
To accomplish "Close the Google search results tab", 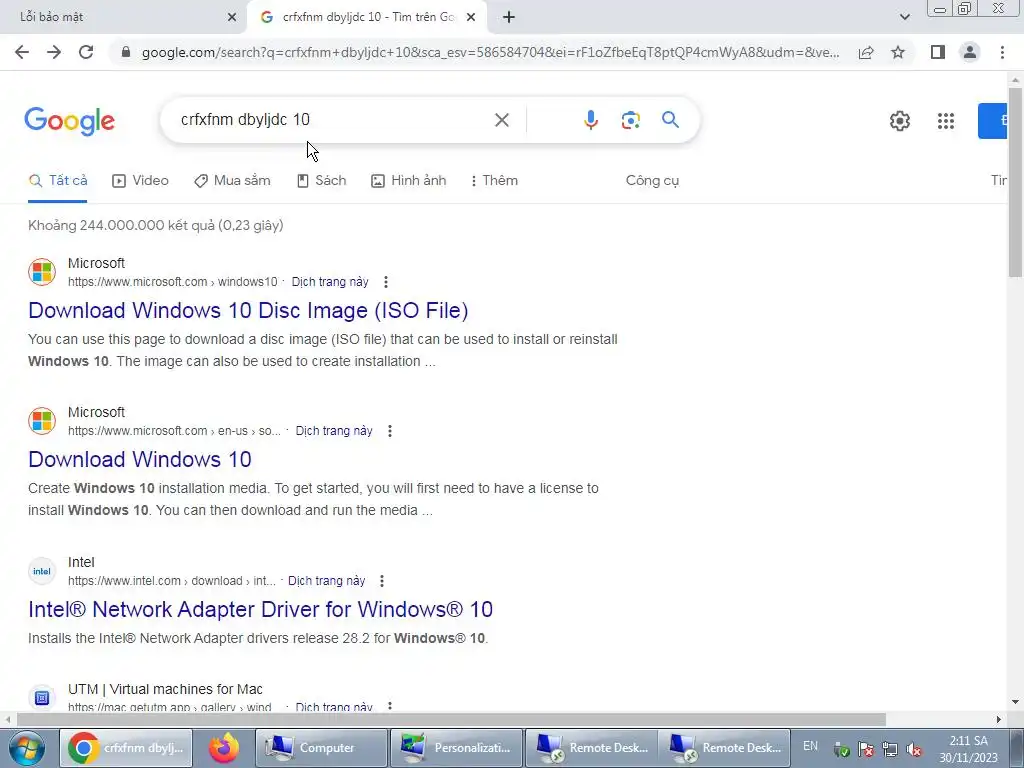I will click(471, 17).
